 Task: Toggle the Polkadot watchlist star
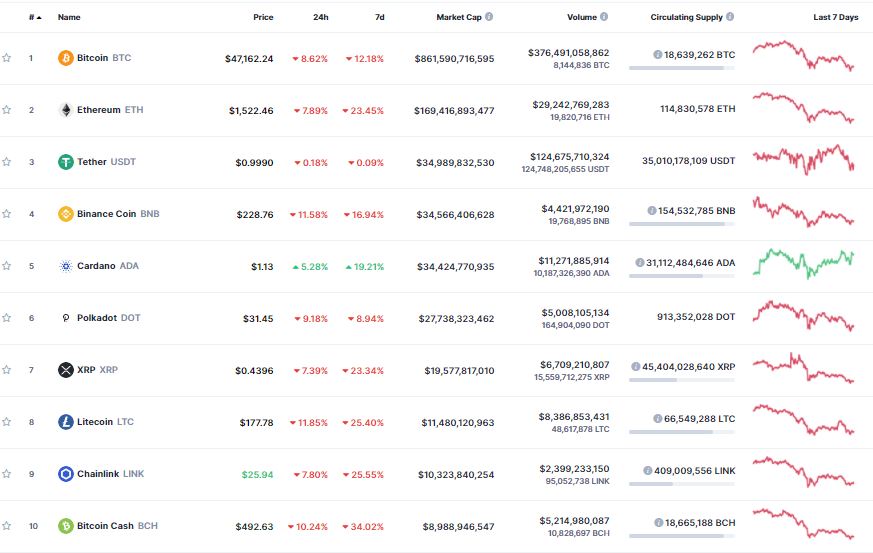pos(7,318)
